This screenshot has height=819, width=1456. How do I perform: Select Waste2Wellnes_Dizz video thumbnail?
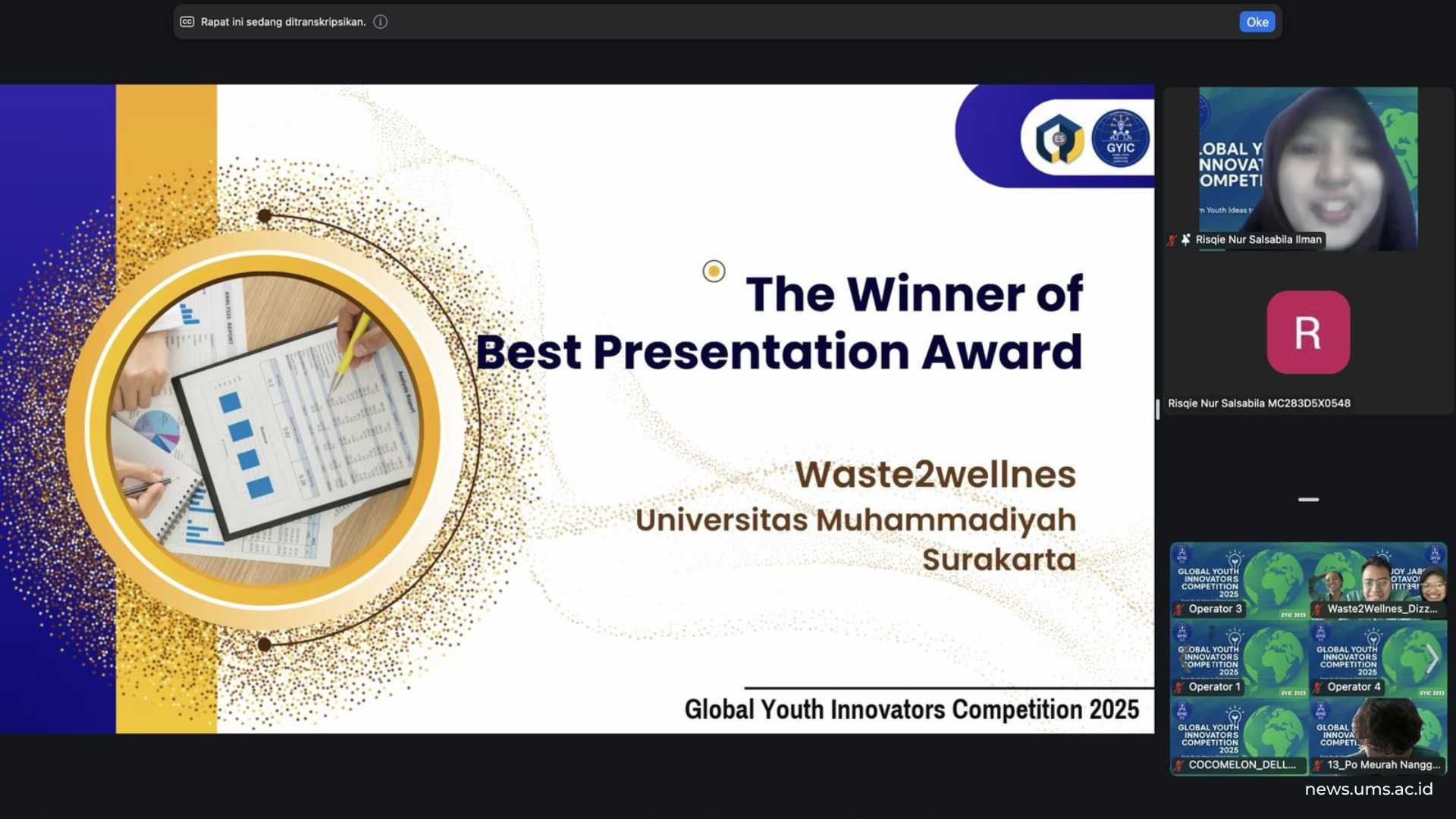point(1378,581)
